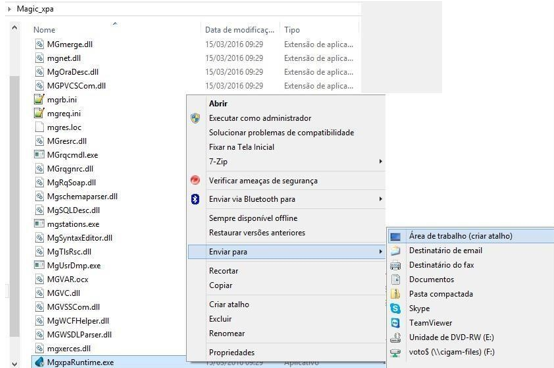Image resolution: width=554 pixels, height=368 pixels.
Task: Choose Copiar in the context menu
Action: [x=220, y=285]
